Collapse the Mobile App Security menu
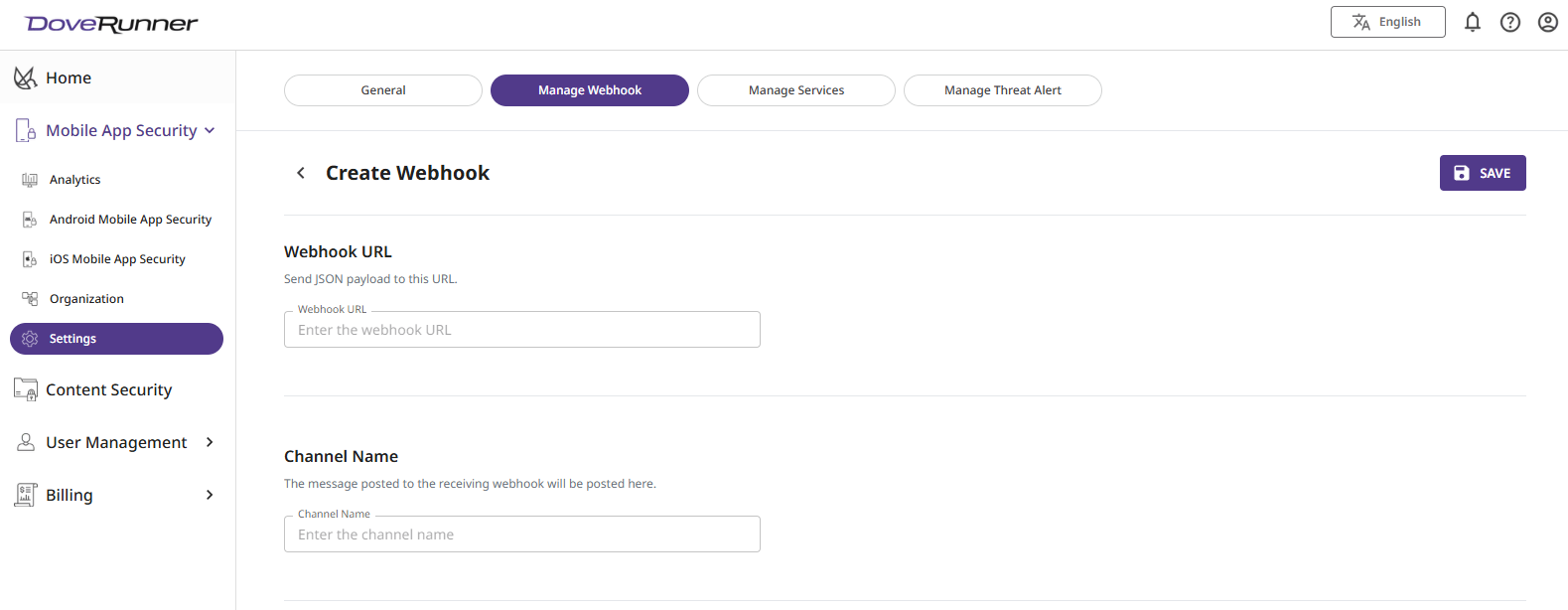This screenshot has width=1568, height=610. click(209, 130)
